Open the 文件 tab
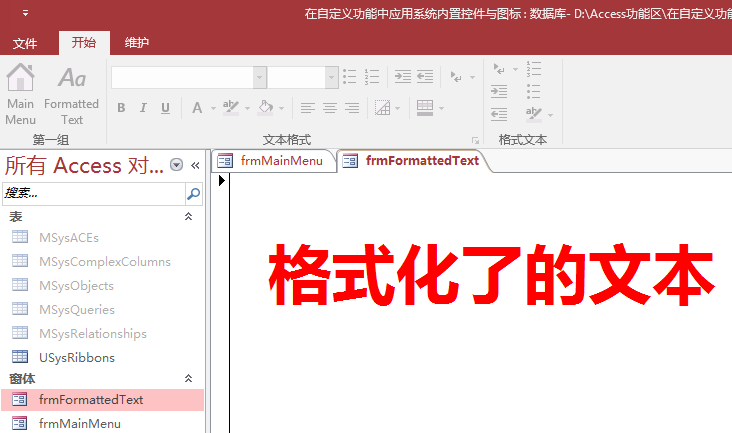The image size is (732, 433). 25,43
